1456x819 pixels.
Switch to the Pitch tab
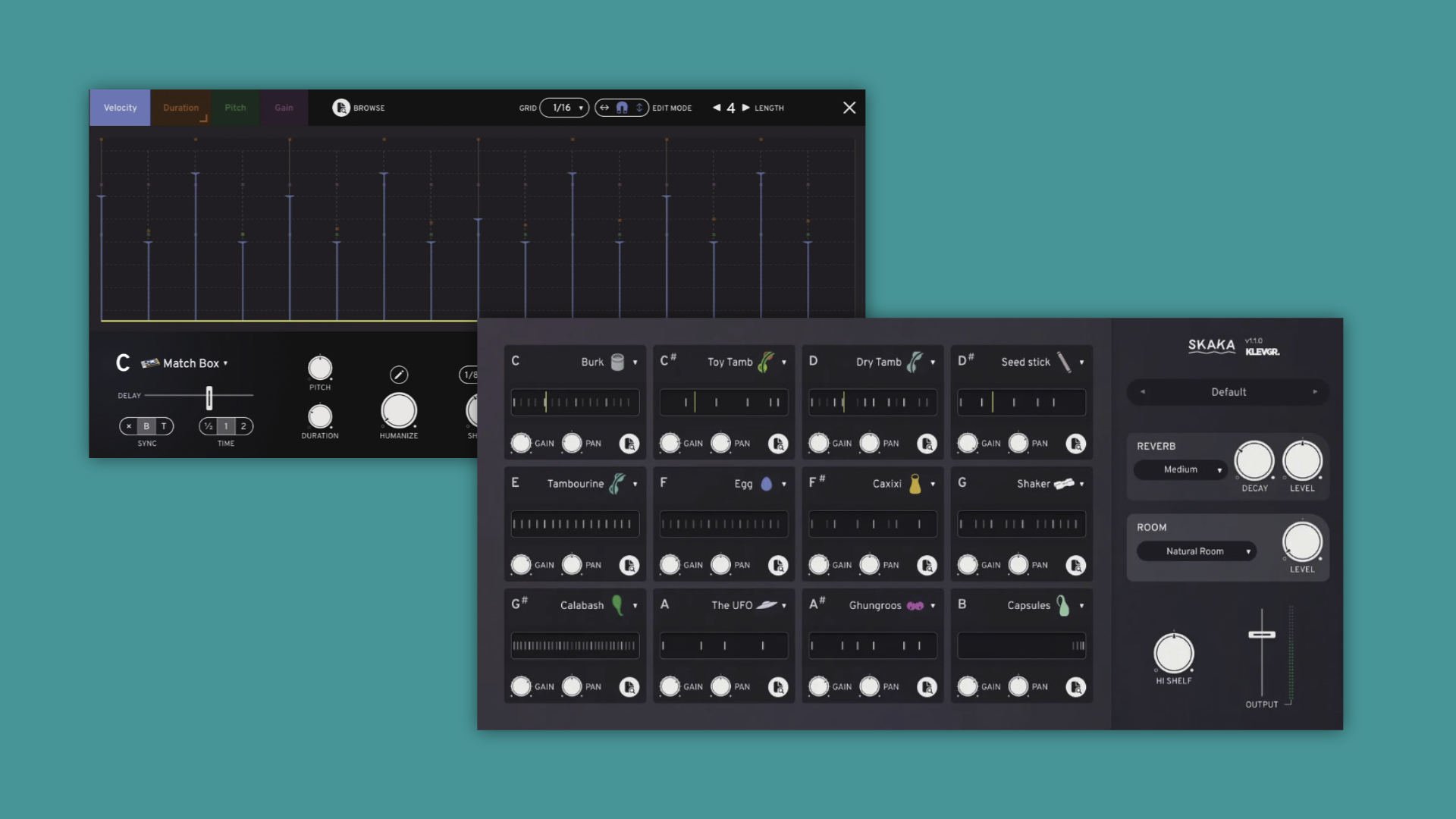tap(235, 108)
